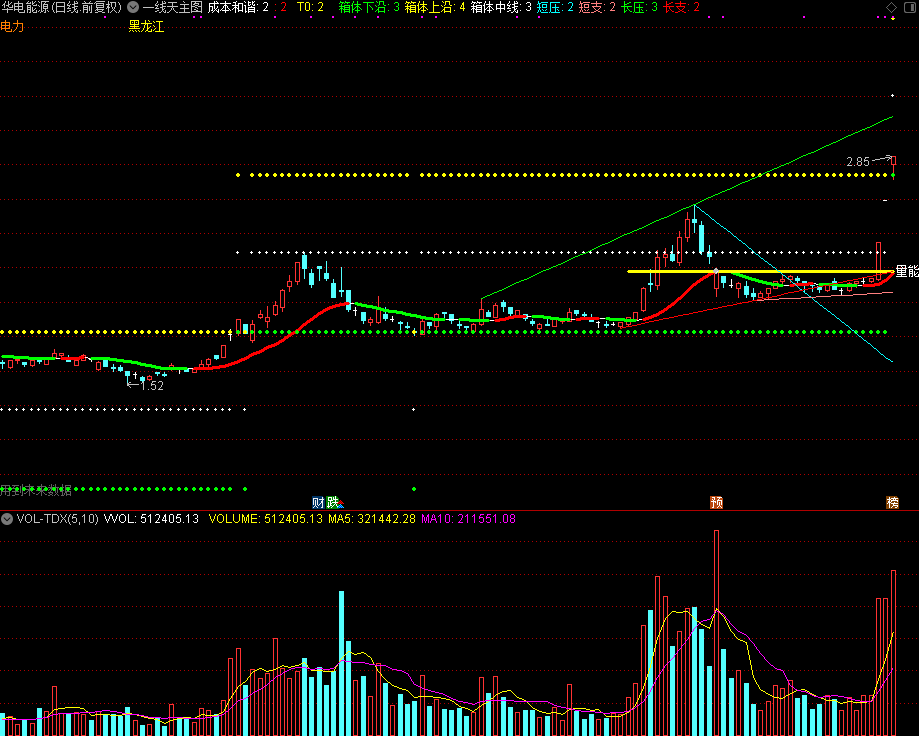The width and height of the screenshot is (919, 736).
Task: Click the 箱体中线: 3 value
Action: (x=501, y=7)
